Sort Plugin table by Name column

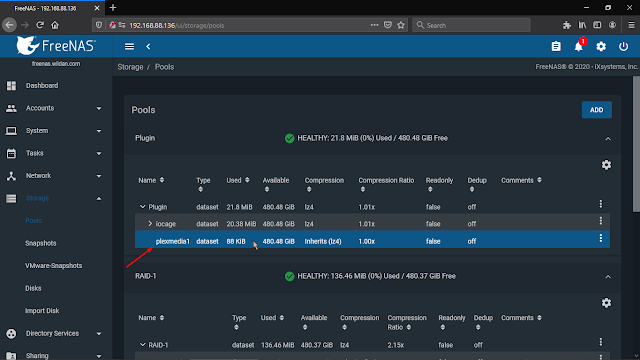pyautogui.click(x=151, y=180)
